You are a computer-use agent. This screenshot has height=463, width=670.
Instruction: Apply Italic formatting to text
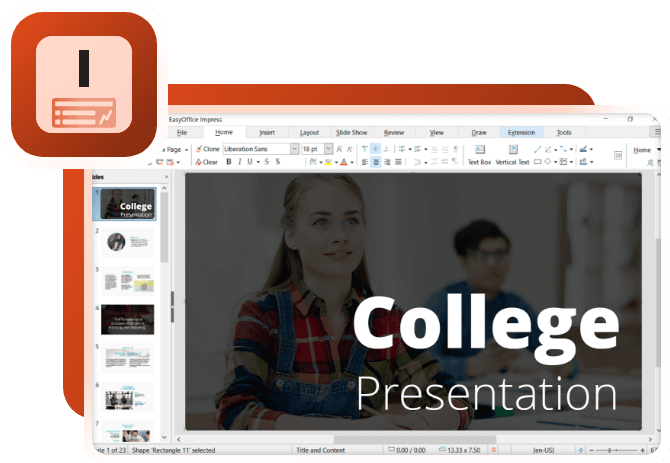[x=240, y=162]
